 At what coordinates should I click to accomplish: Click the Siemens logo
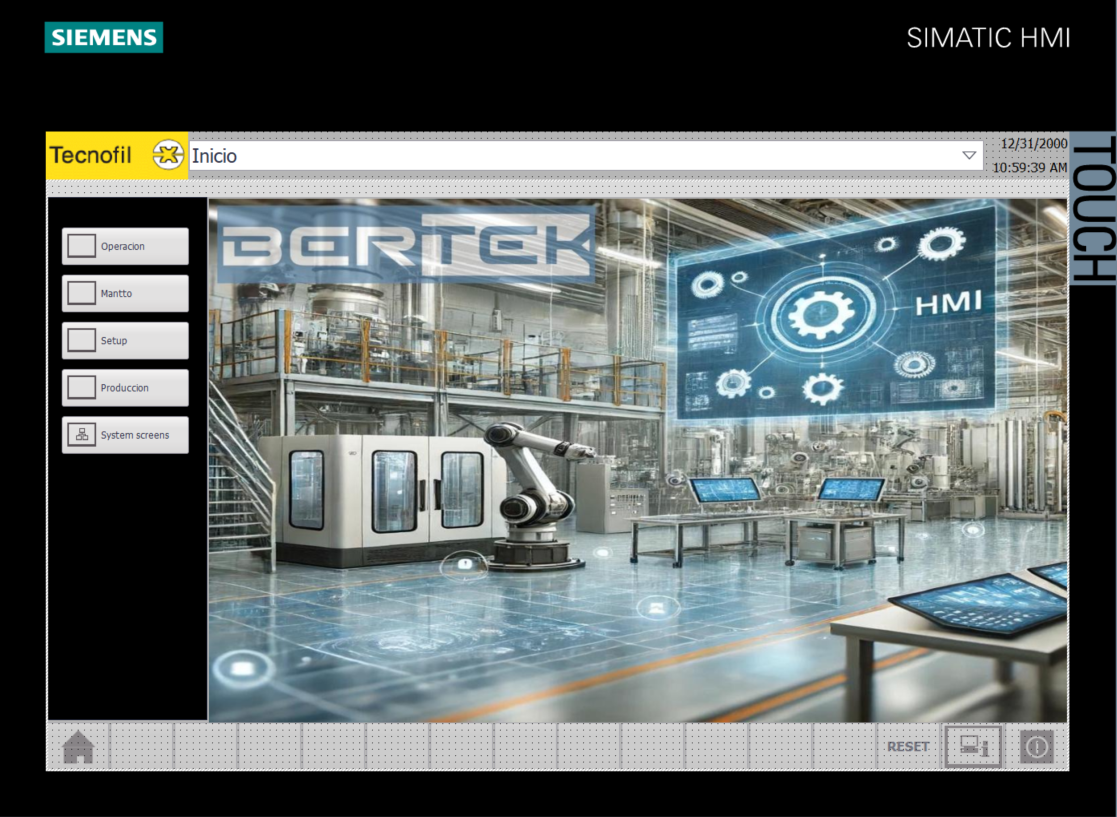tap(104, 37)
